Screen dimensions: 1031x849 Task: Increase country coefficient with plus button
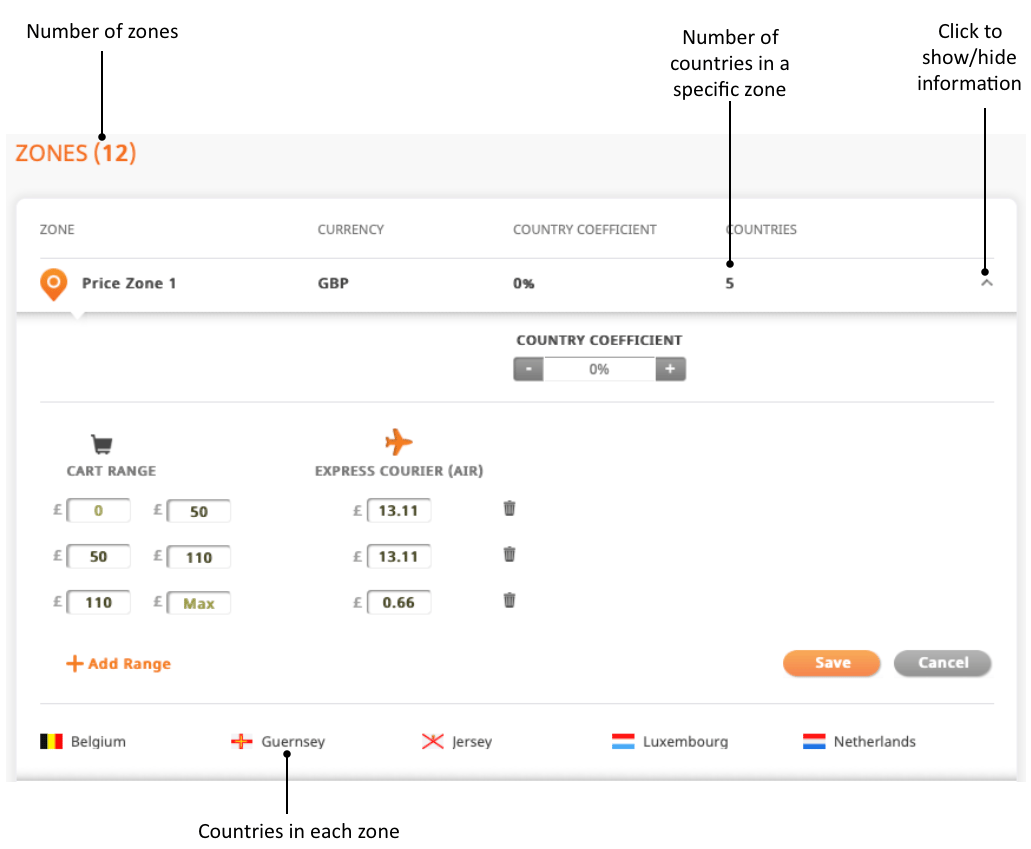(670, 369)
